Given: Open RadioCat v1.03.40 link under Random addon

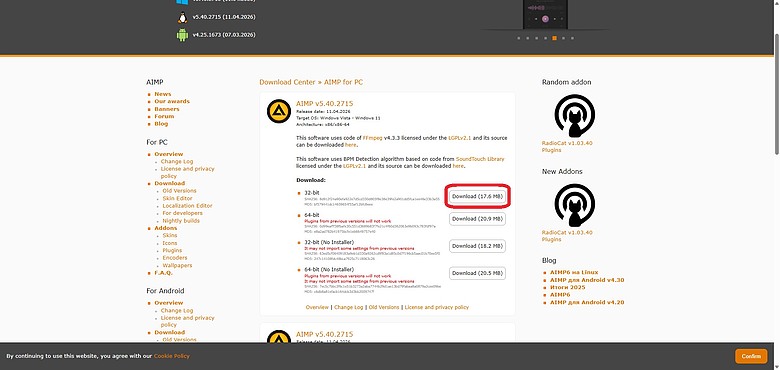Looking at the screenshot, I should coord(567,143).
